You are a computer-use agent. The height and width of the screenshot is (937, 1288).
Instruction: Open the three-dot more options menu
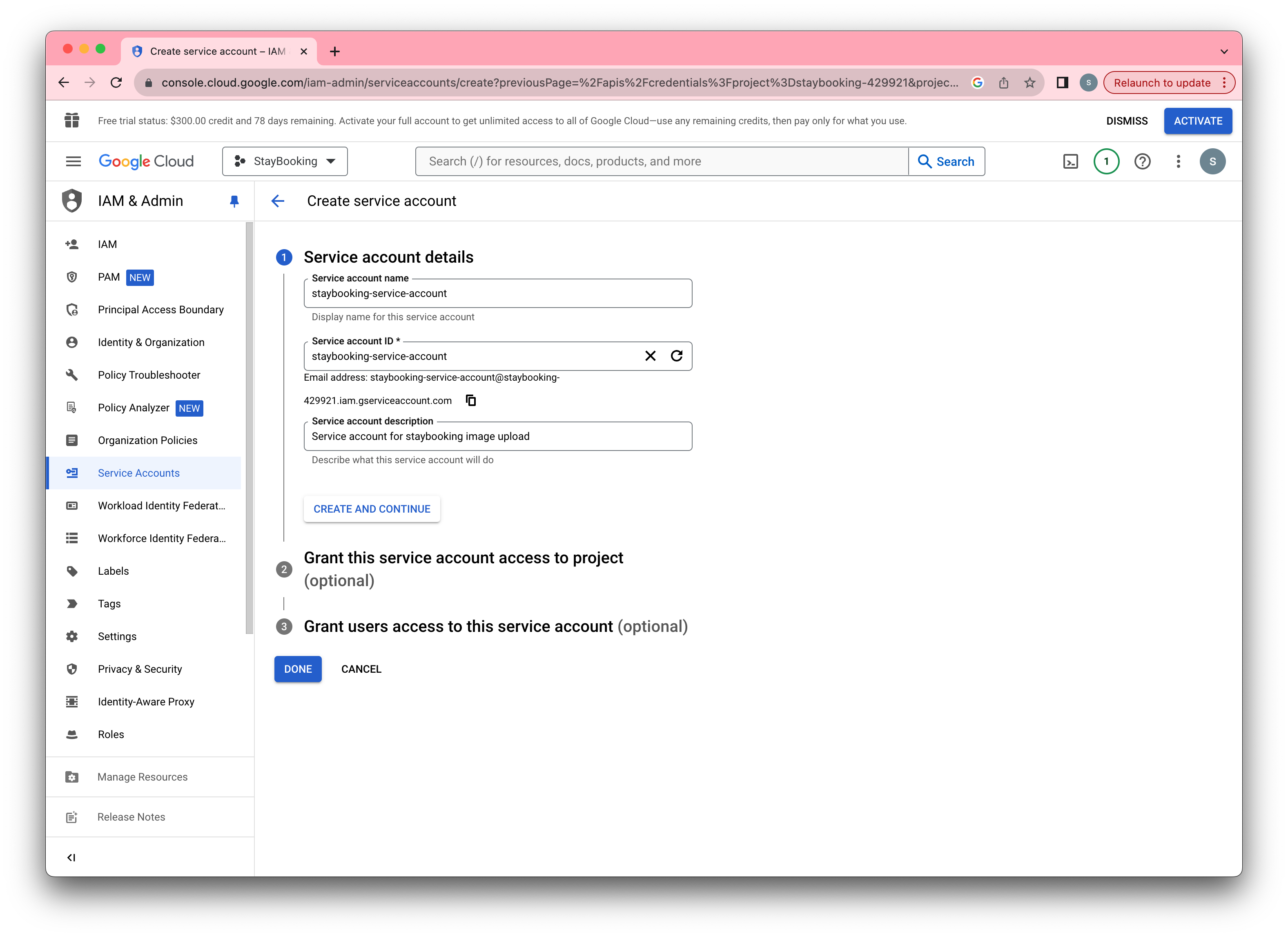[1179, 161]
